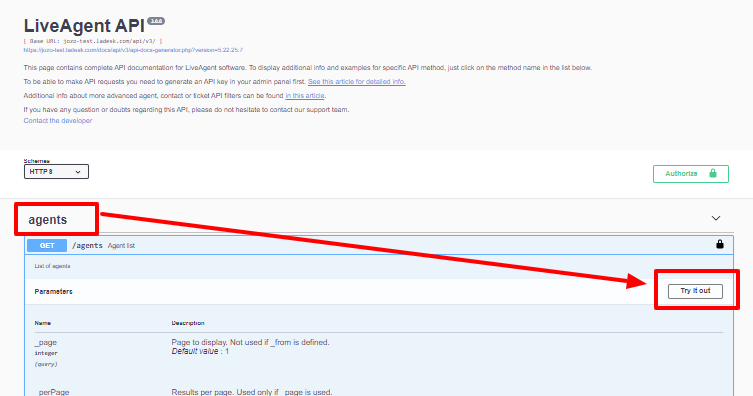
Task: Click the _page parameter name
Action: pyautogui.click(x=46, y=342)
